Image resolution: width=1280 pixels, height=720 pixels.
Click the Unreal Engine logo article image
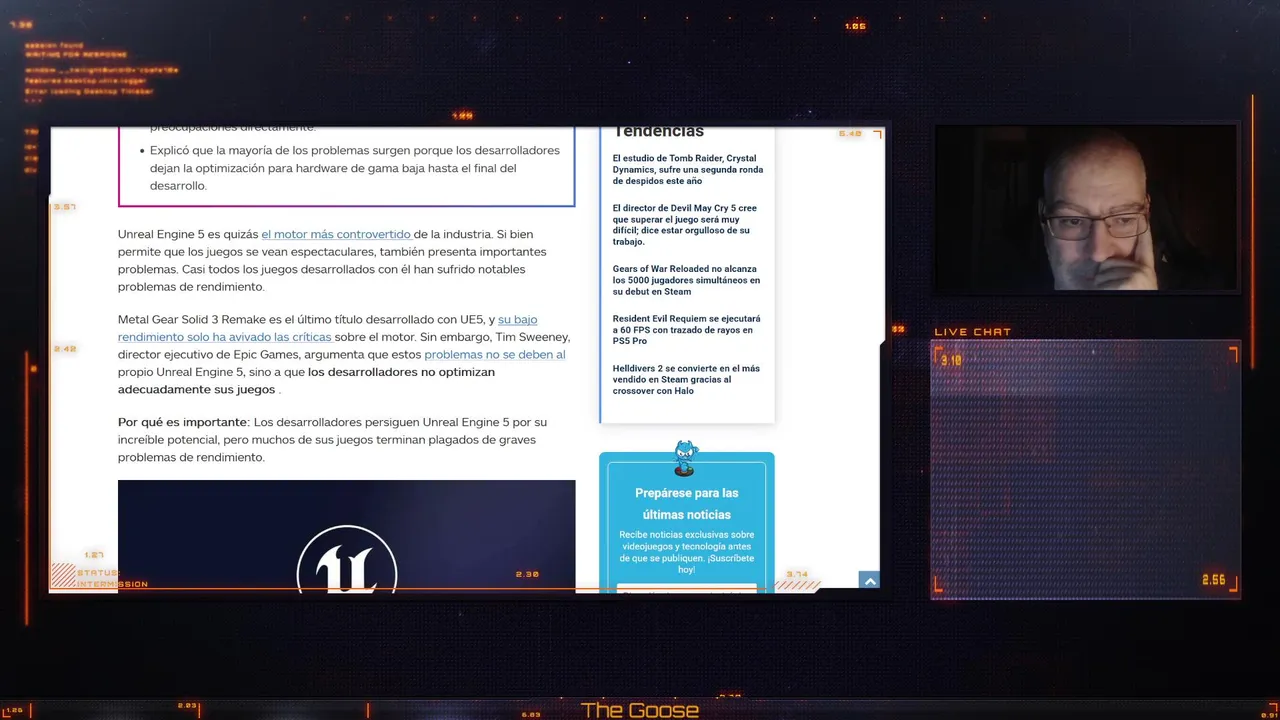pyautogui.click(x=346, y=536)
